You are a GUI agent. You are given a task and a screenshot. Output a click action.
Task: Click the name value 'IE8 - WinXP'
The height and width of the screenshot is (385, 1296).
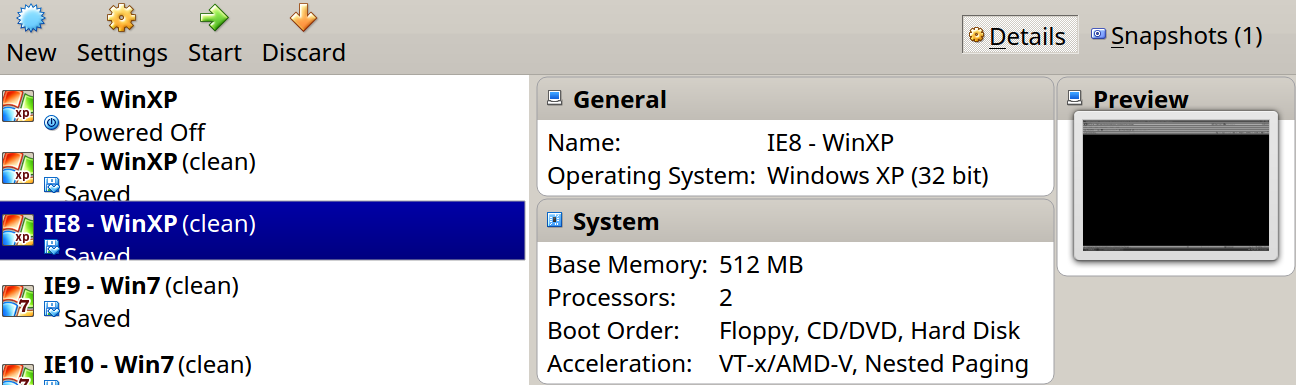point(830,142)
